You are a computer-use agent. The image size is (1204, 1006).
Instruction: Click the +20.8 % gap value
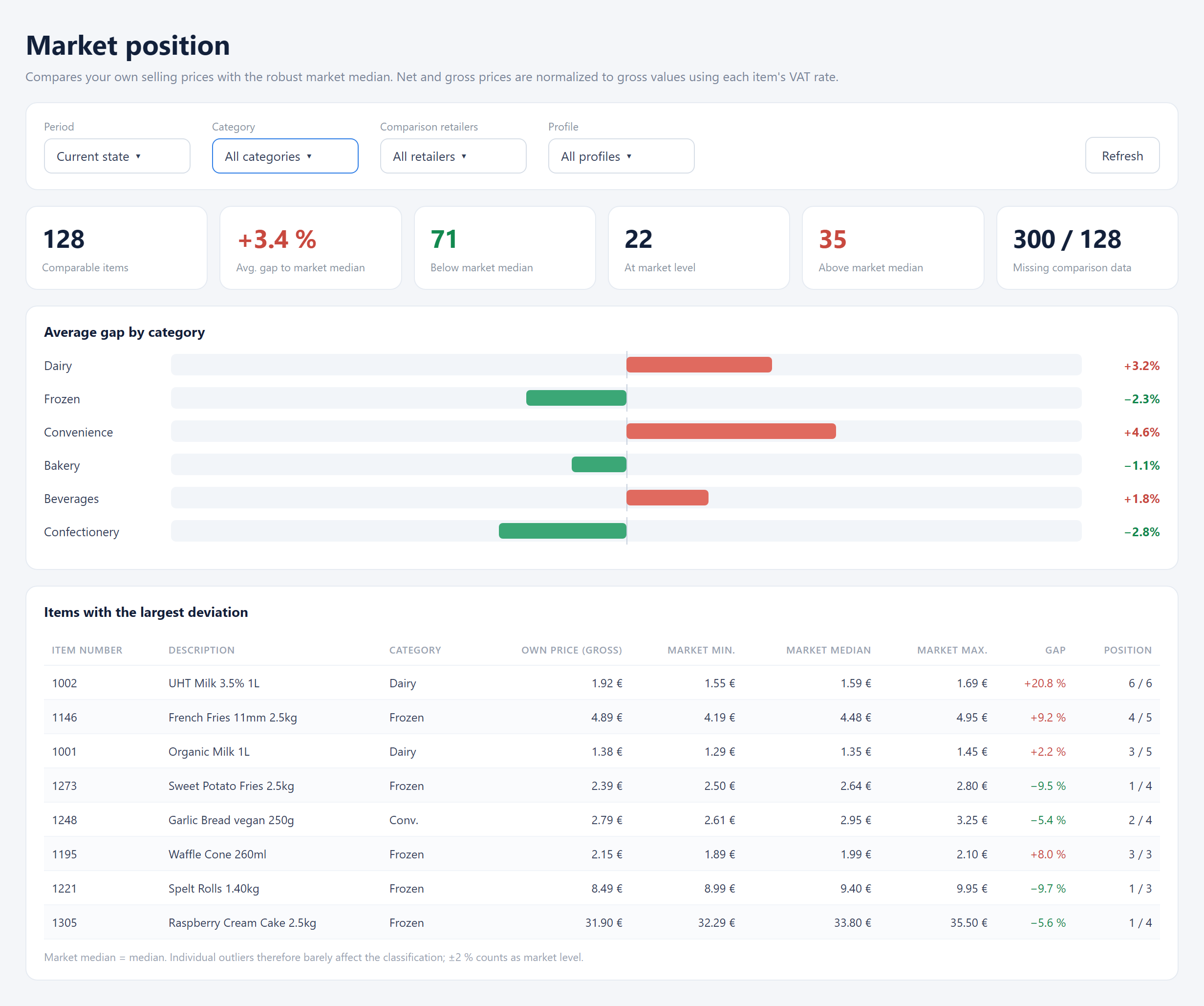(x=1045, y=684)
